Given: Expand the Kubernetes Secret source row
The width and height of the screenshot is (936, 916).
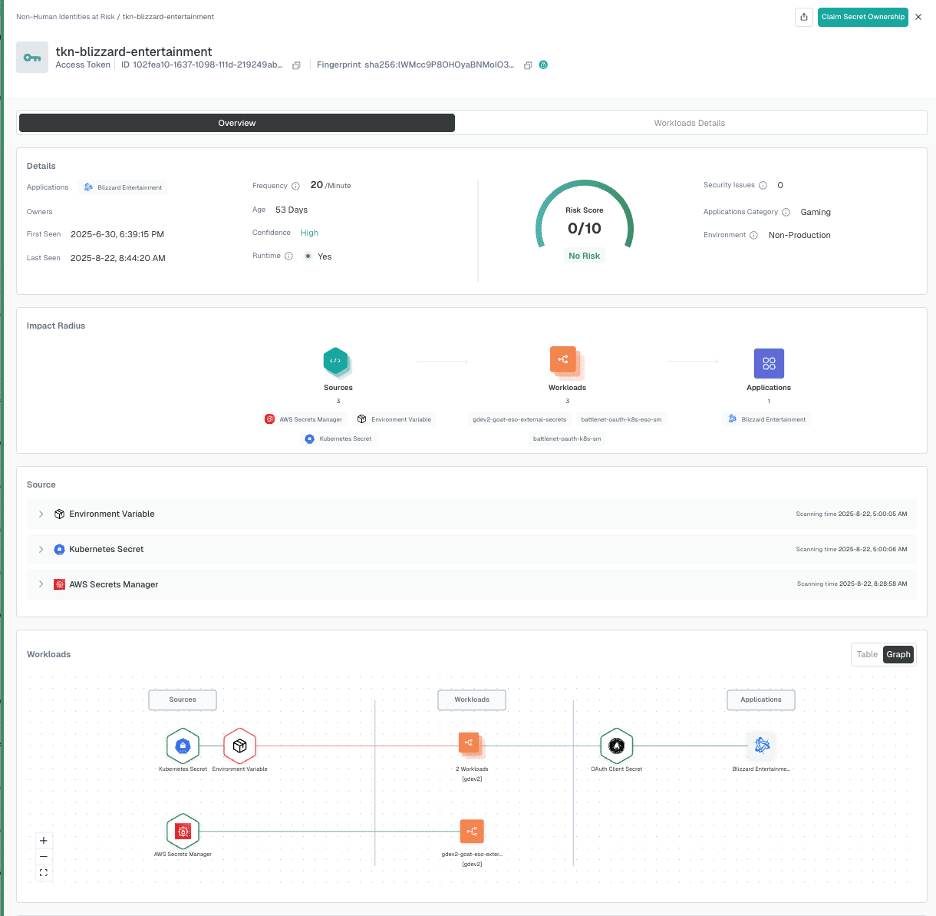Looking at the screenshot, I should point(40,549).
